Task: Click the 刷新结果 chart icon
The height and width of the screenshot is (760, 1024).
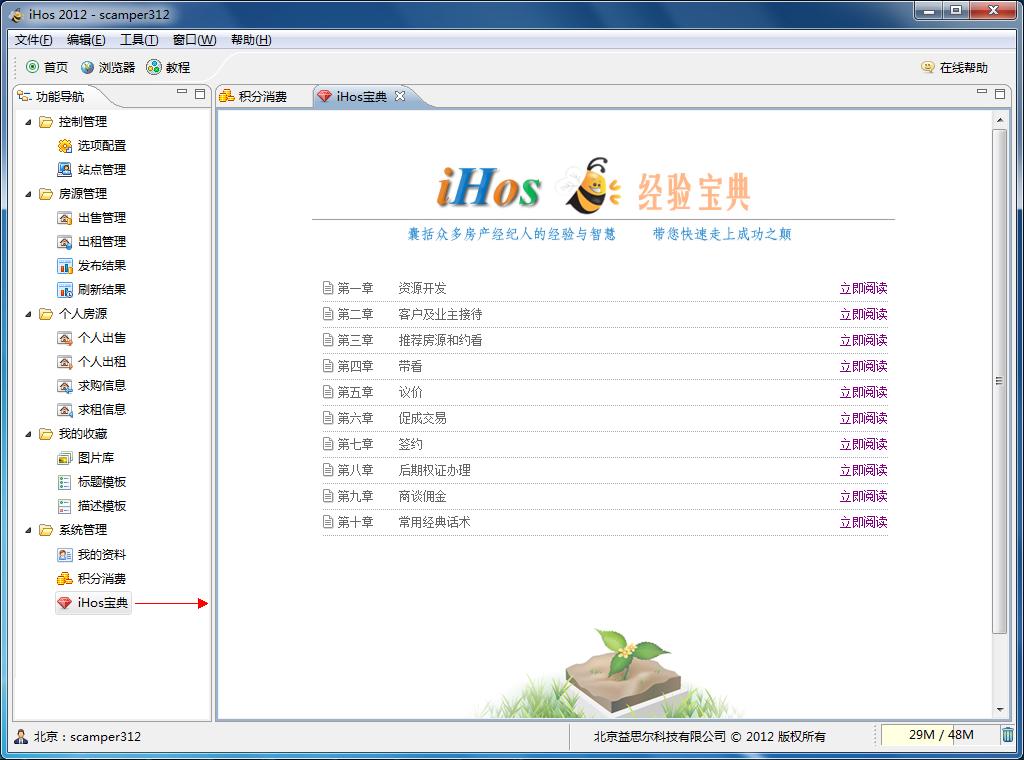Action: click(x=65, y=290)
